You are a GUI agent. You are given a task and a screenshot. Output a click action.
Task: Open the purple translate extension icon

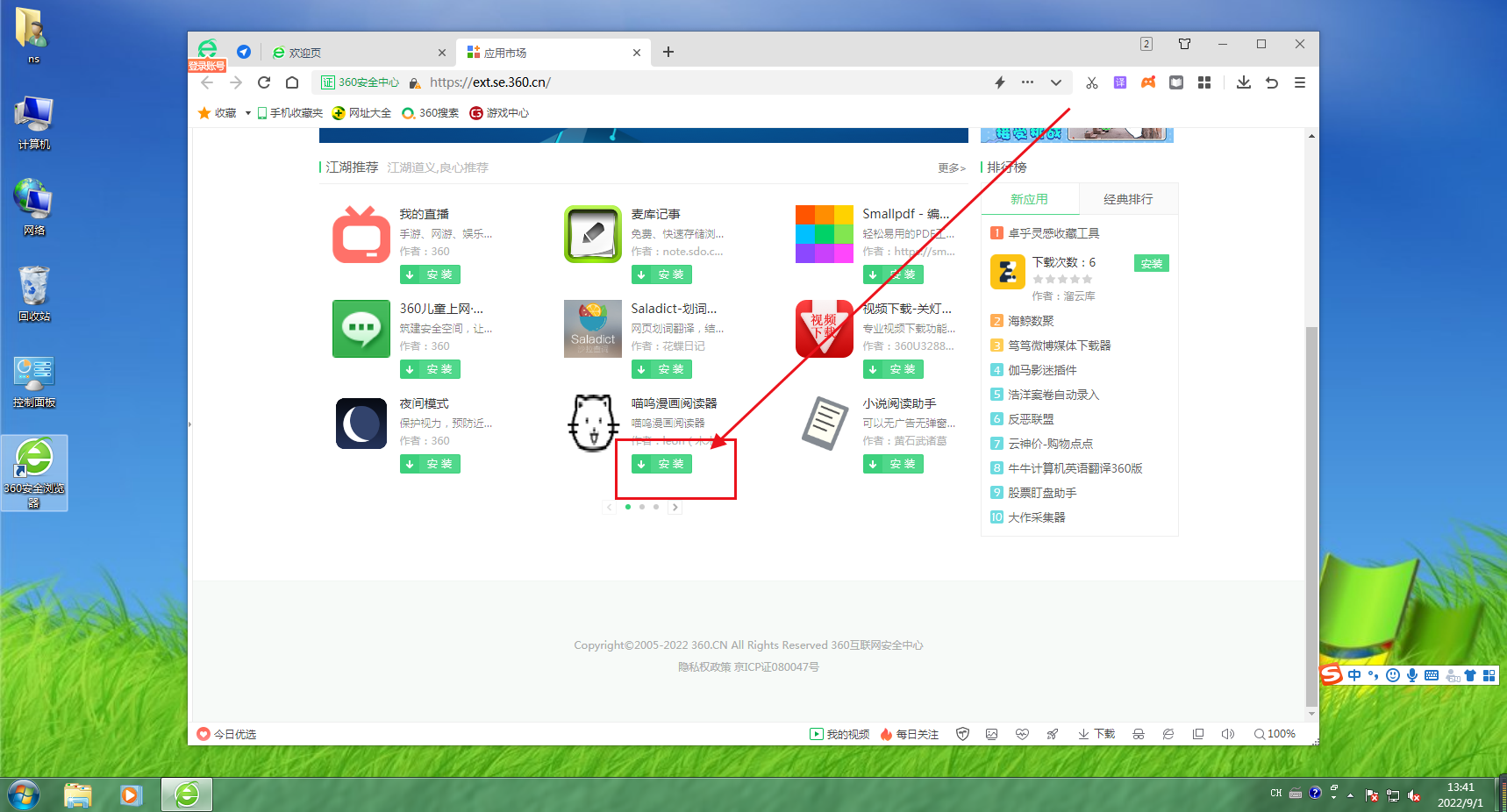click(1120, 82)
